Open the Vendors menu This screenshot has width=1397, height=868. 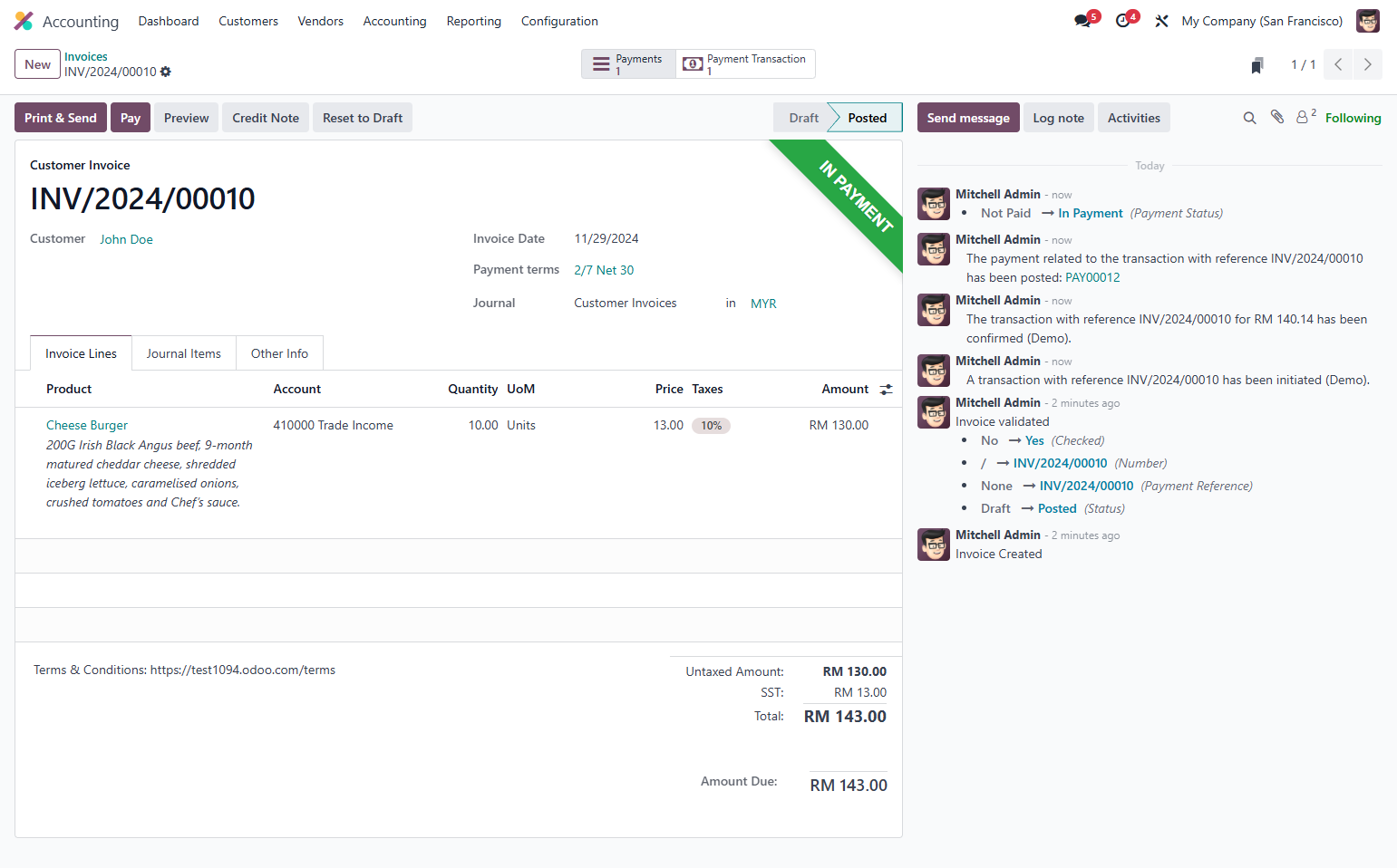[x=321, y=21]
